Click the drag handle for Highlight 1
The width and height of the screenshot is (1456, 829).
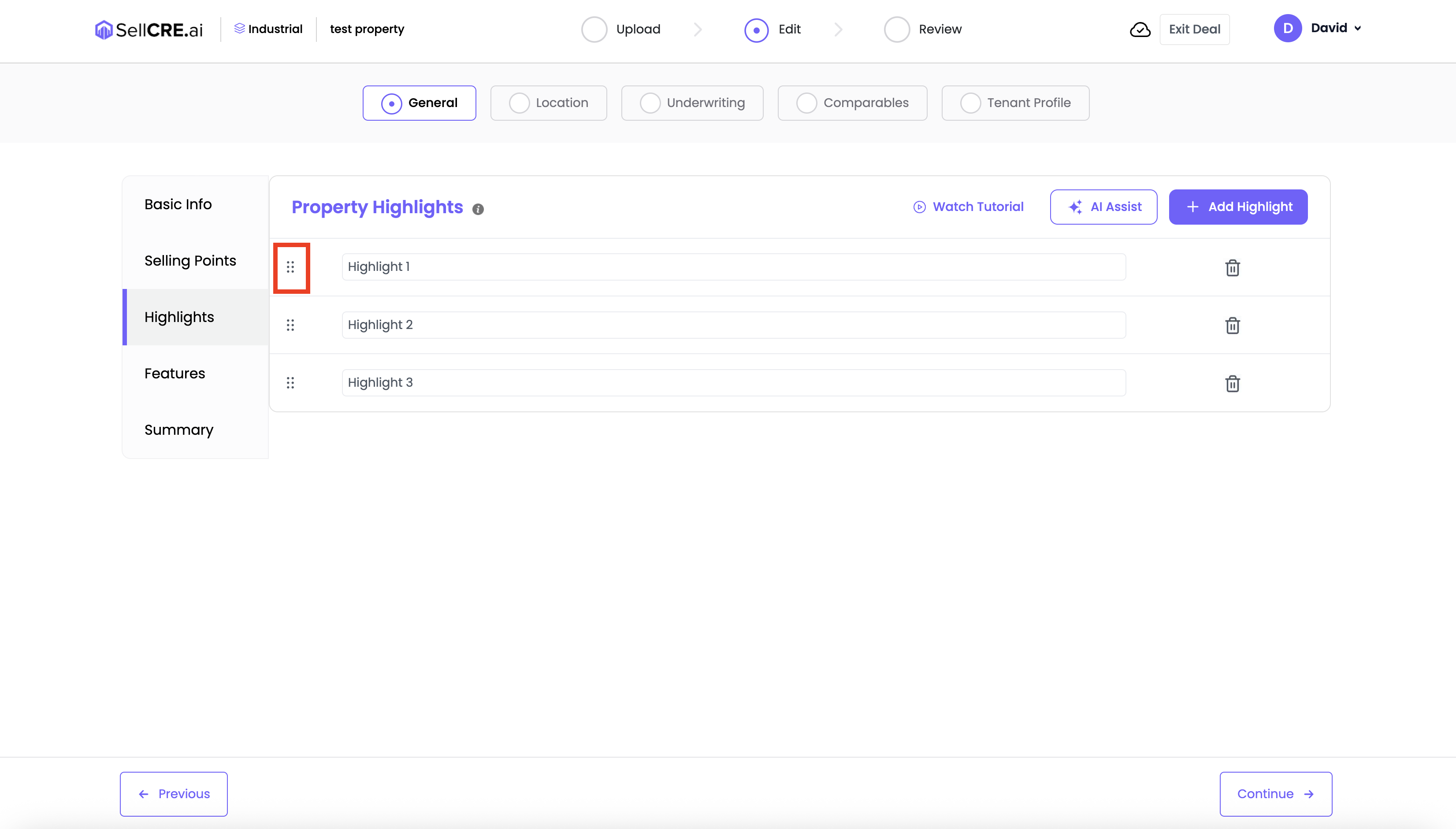tap(290, 267)
